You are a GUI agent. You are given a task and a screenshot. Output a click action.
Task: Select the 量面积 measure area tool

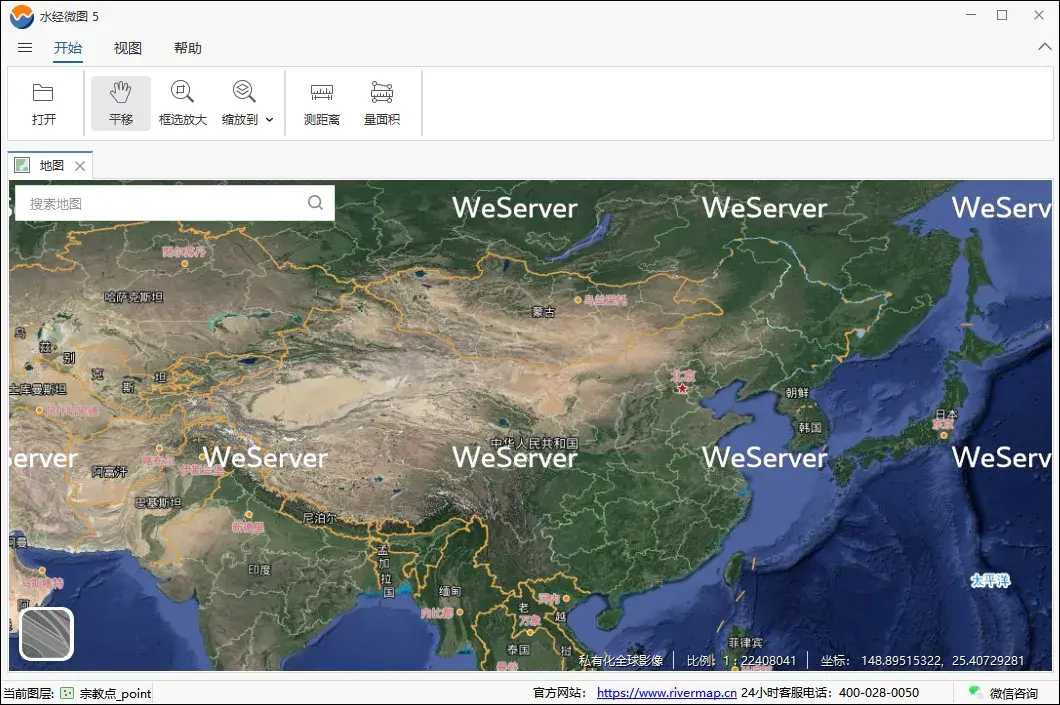click(382, 103)
